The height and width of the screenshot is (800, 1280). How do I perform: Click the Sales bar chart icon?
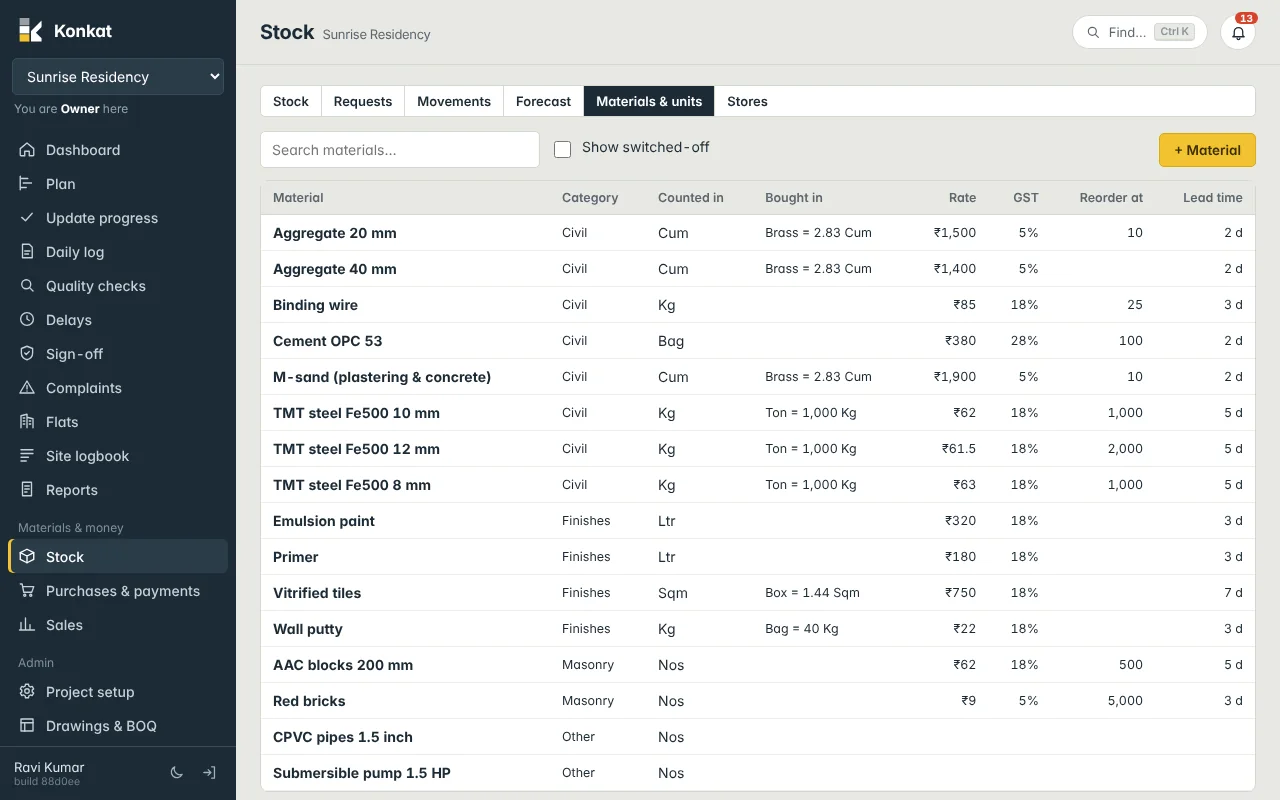click(x=27, y=625)
